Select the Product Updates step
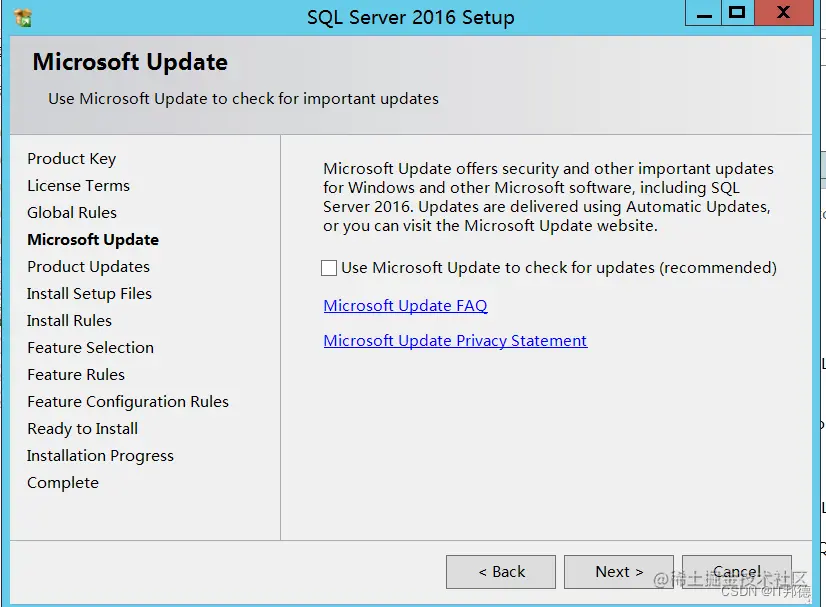The height and width of the screenshot is (607, 826). click(88, 267)
